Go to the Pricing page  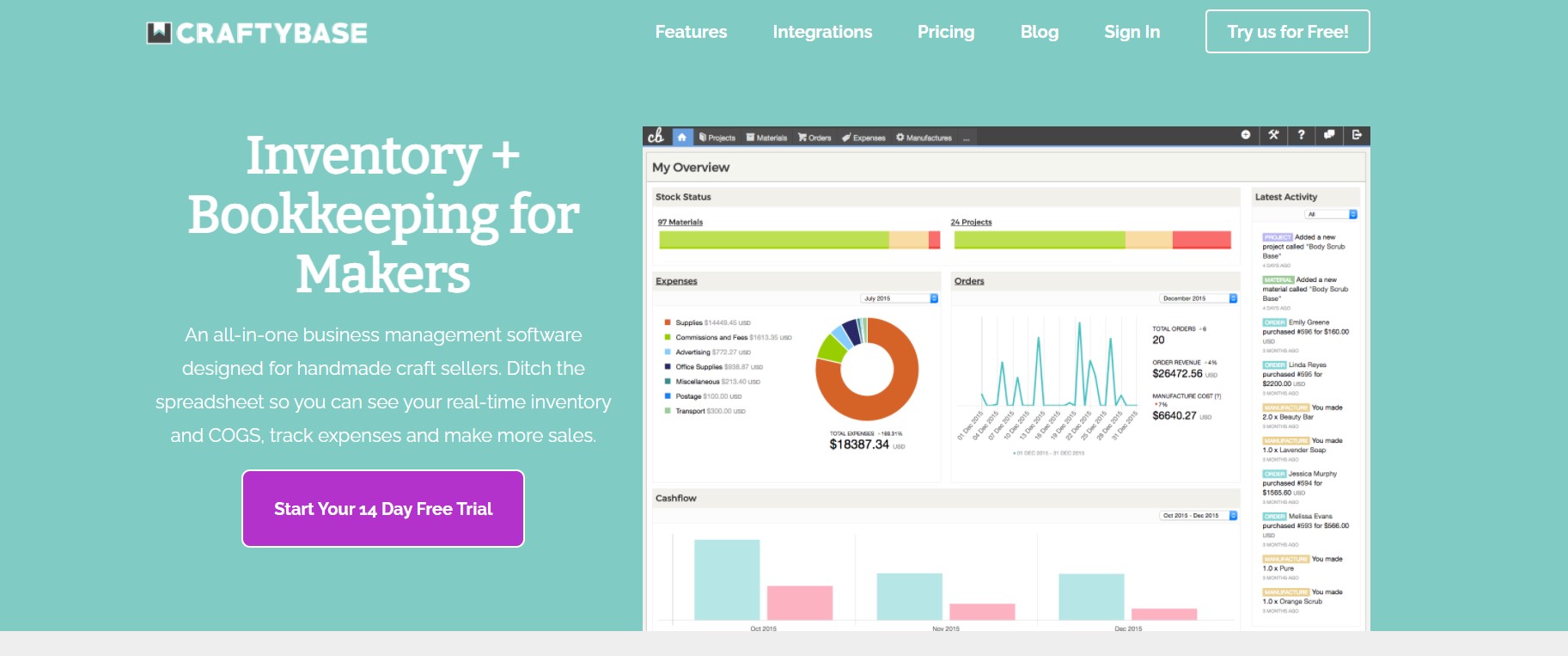pos(946,32)
